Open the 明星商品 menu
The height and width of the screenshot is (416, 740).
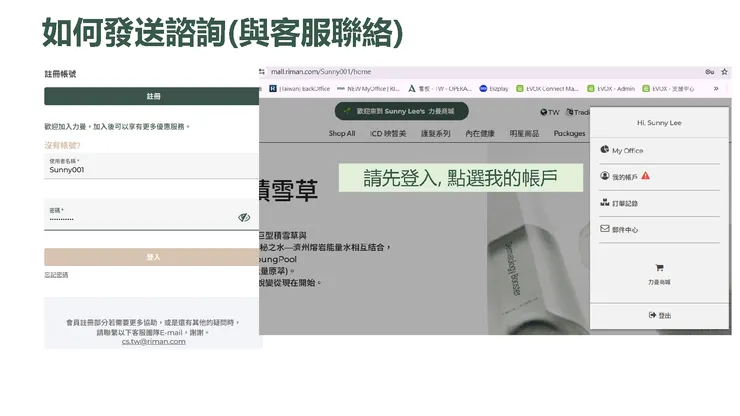pos(524,134)
